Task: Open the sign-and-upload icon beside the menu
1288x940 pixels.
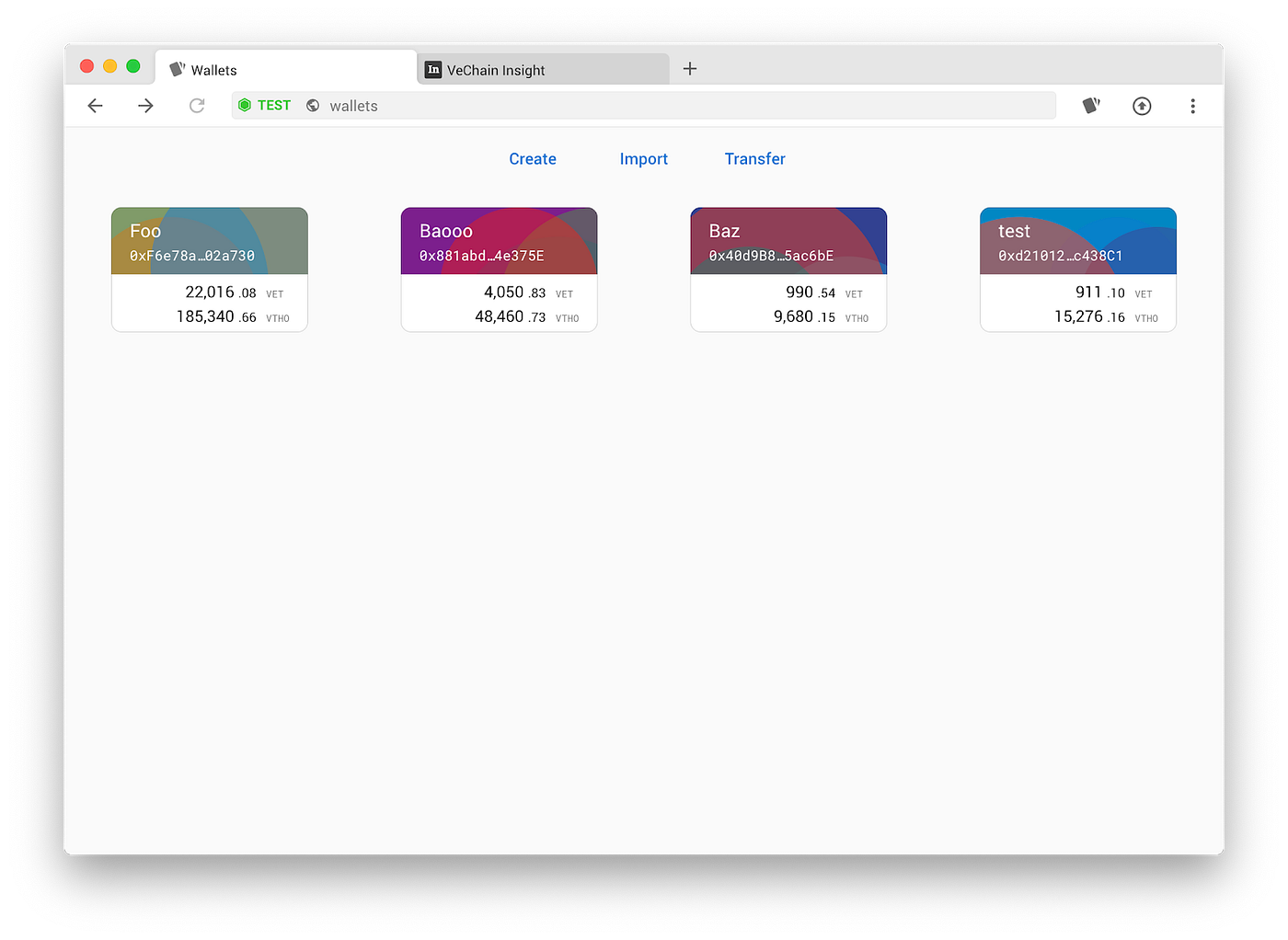Action: pyautogui.click(x=1142, y=106)
